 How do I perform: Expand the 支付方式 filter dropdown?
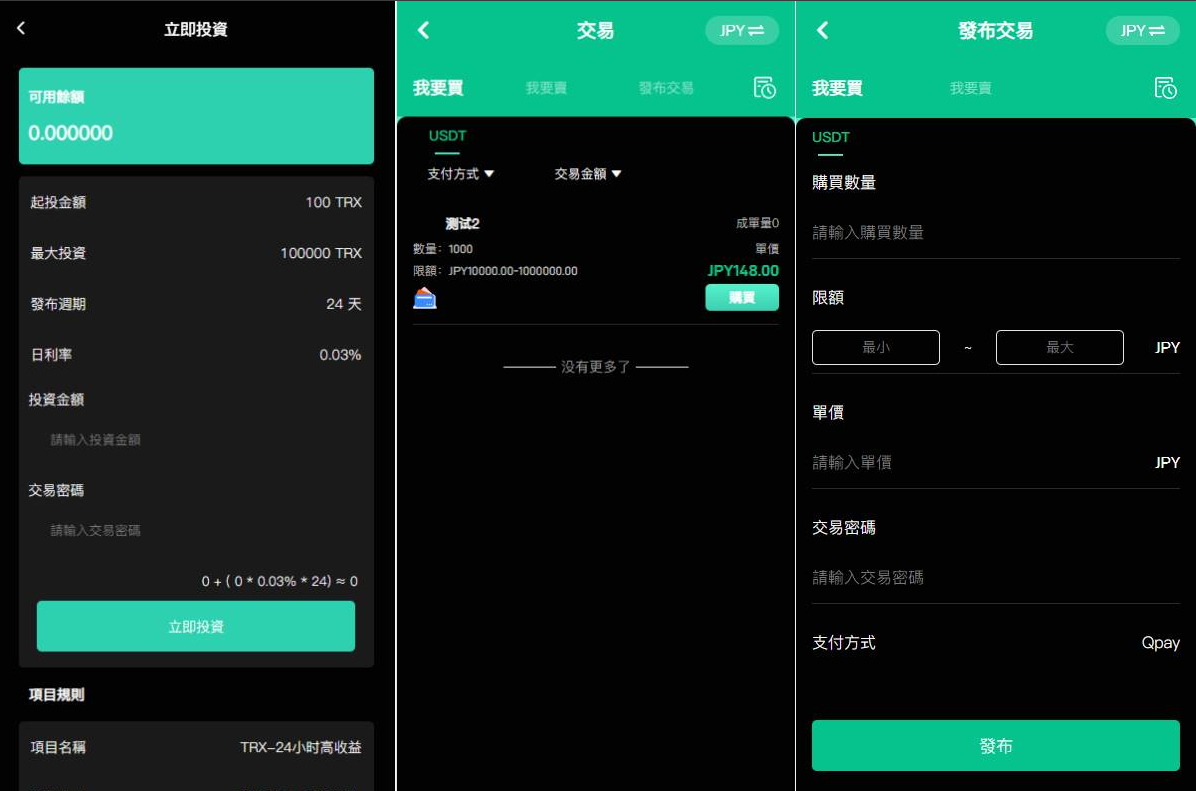click(x=461, y=174)
